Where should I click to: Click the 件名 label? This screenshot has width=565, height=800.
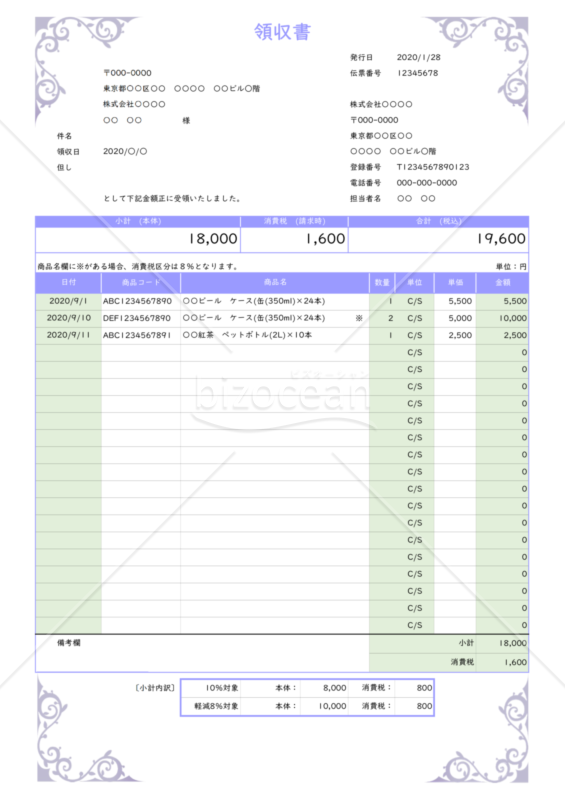pyautogui.click(x=64, y=136)
